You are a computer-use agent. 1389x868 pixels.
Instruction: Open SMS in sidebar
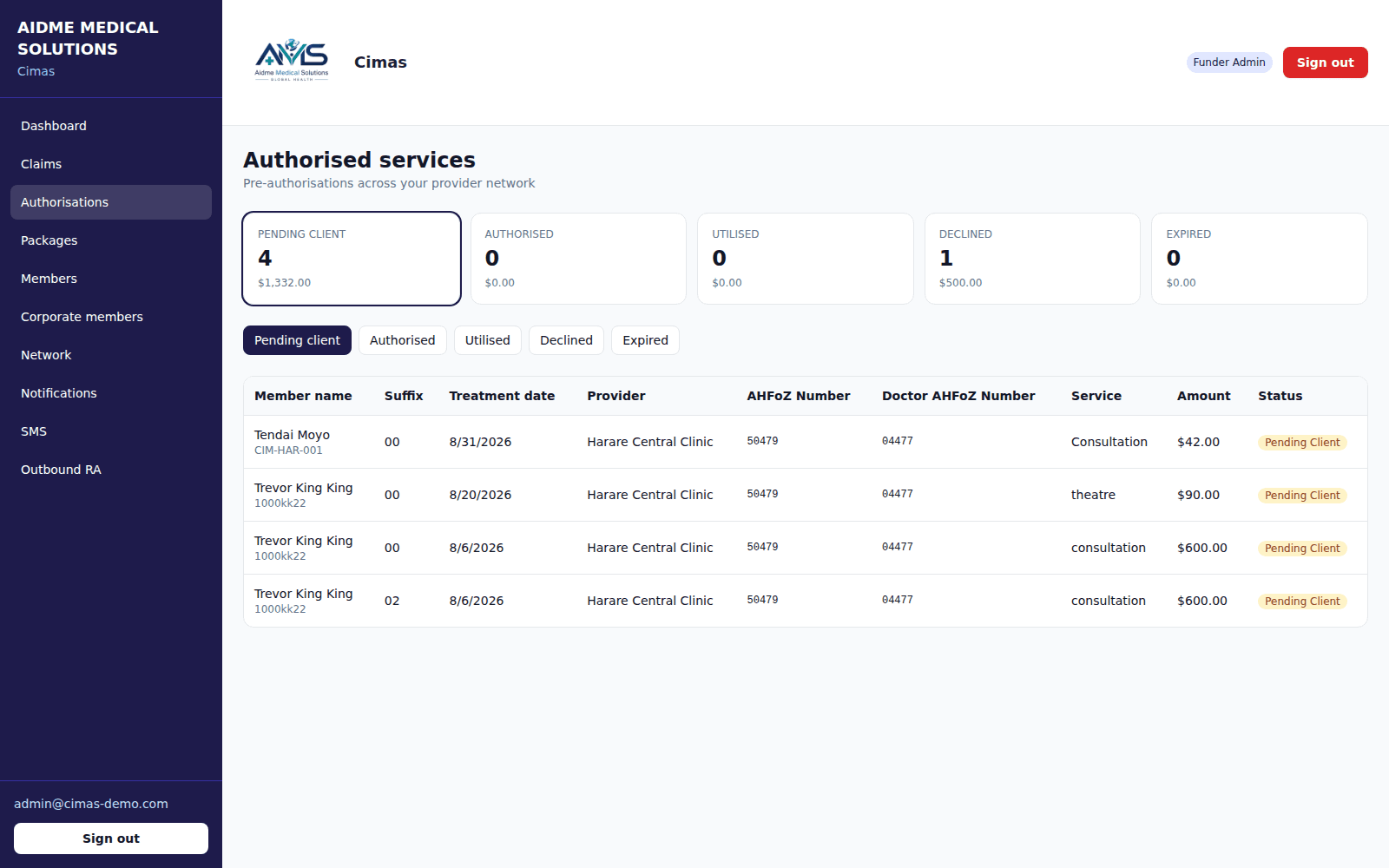coord(111,431)
